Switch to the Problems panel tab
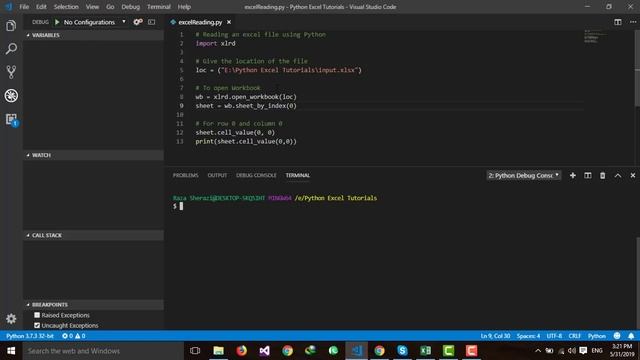 pyautogui.click(x=185, y=176)
